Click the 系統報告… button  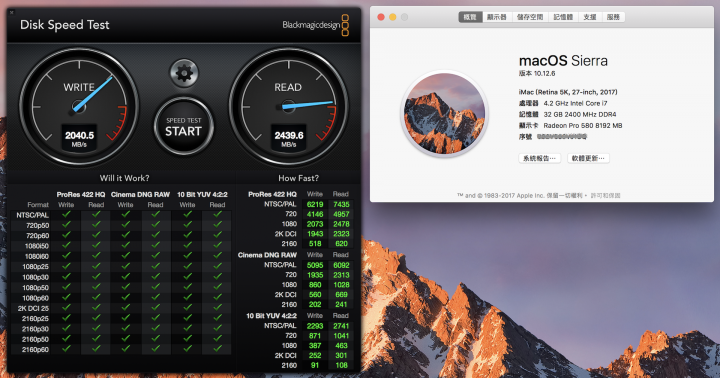click(540, 158)
